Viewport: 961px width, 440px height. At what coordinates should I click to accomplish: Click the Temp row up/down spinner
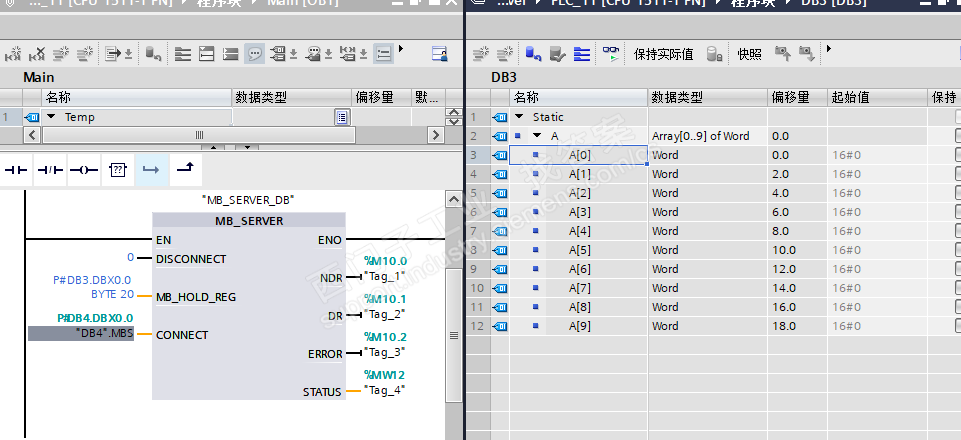coord(454,117)
